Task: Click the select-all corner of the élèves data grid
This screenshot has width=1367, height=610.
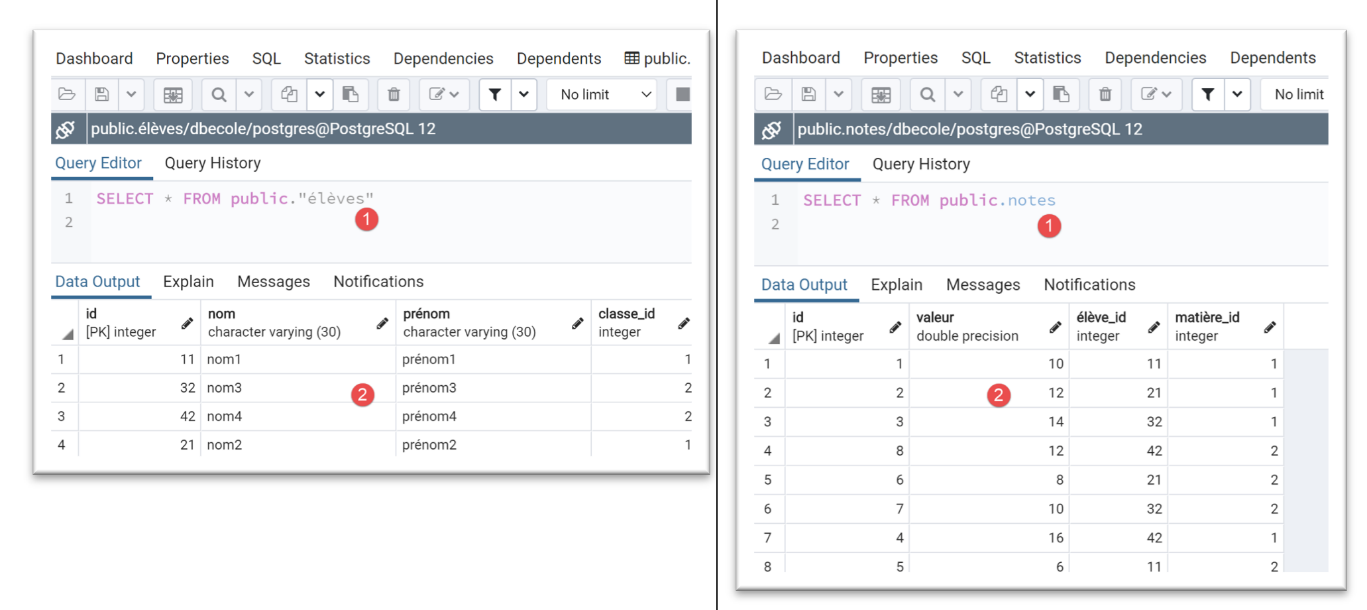Action: pos(66,334)
